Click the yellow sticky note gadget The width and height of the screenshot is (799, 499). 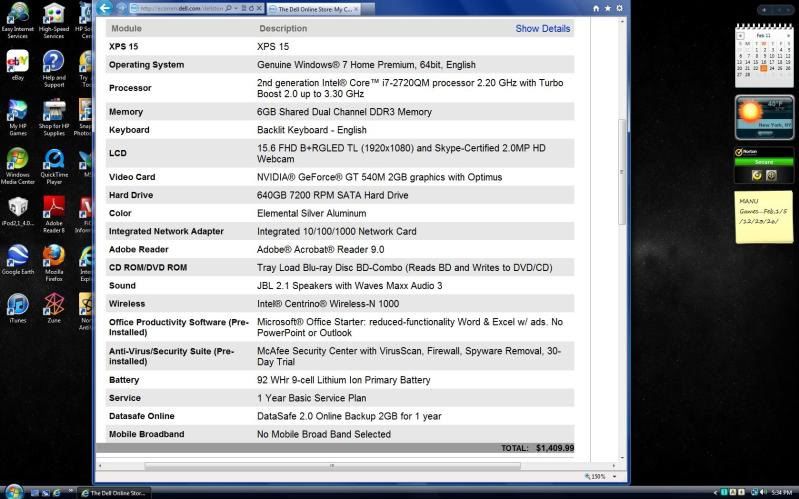[x=764, y=217]
